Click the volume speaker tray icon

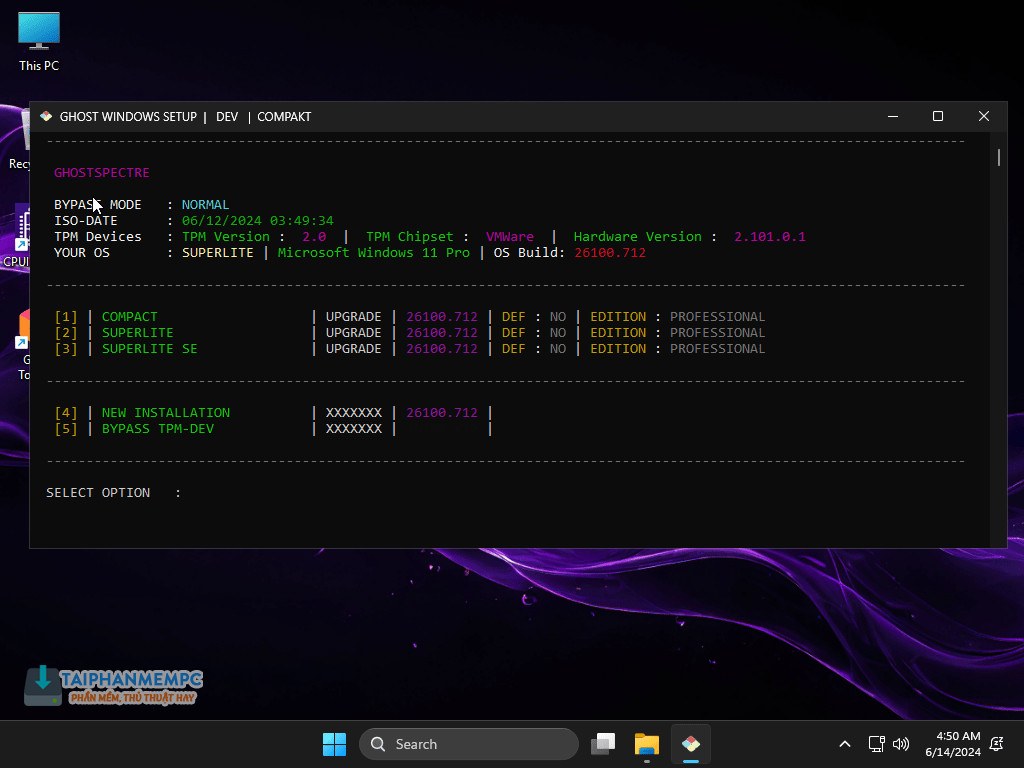[901, 744]
